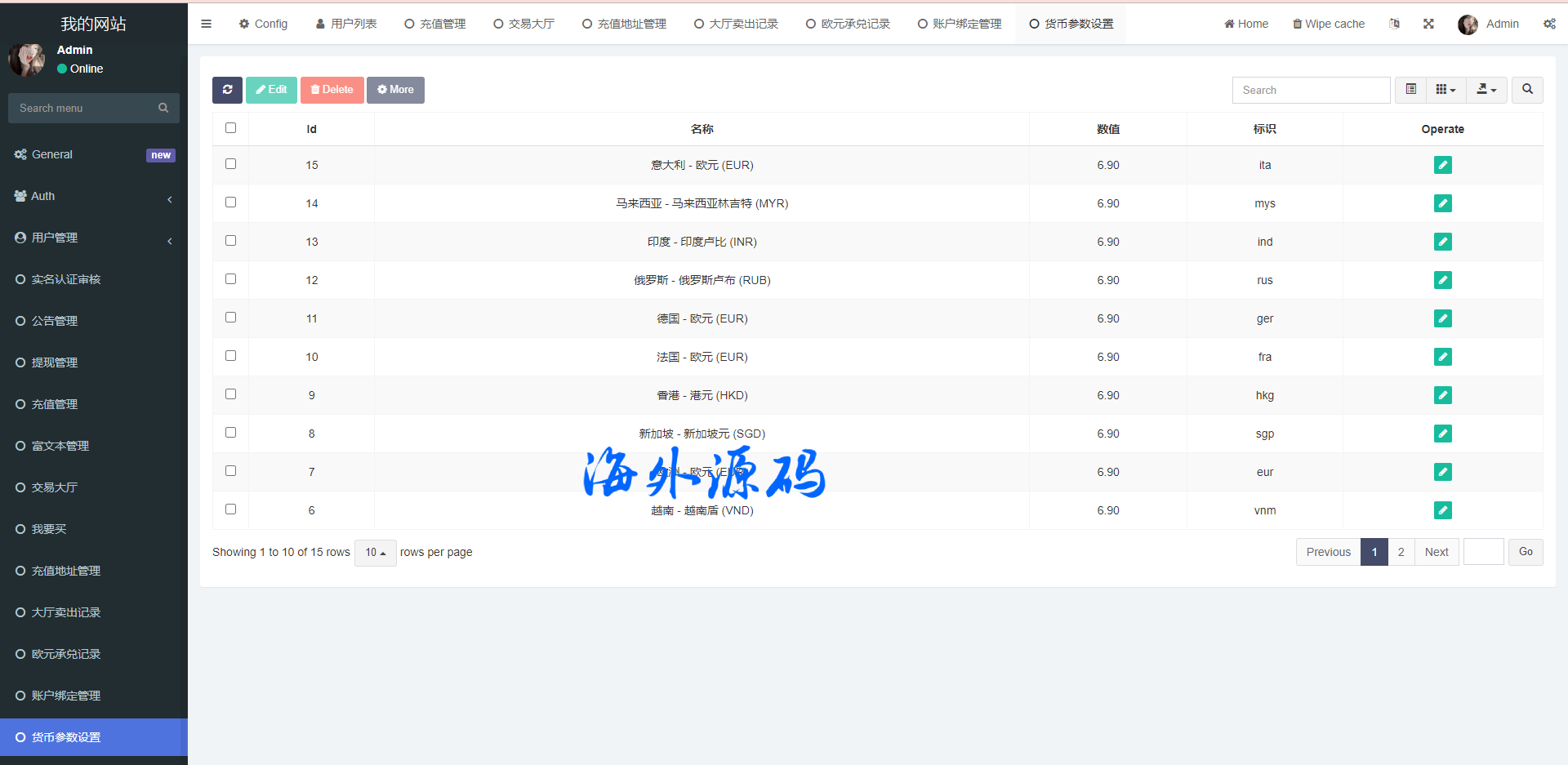1568x765 pixels.
Task: Switch to the 用户列表 tab
Action: [346, 24]
